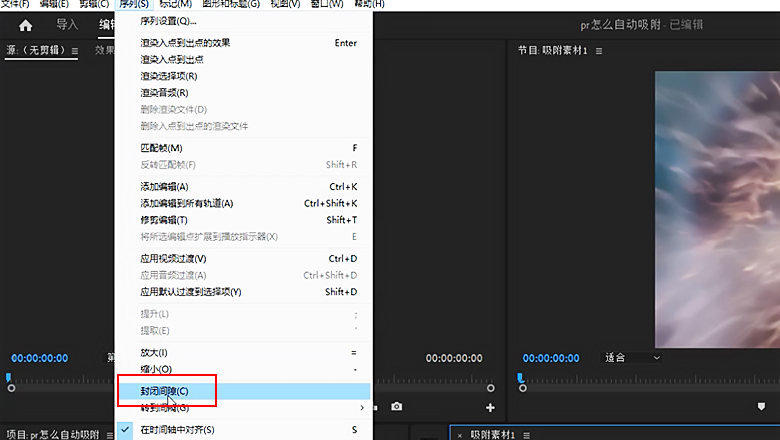Open the 标记(M) menu
The image size is (780, 440).
tap(176, 4)
